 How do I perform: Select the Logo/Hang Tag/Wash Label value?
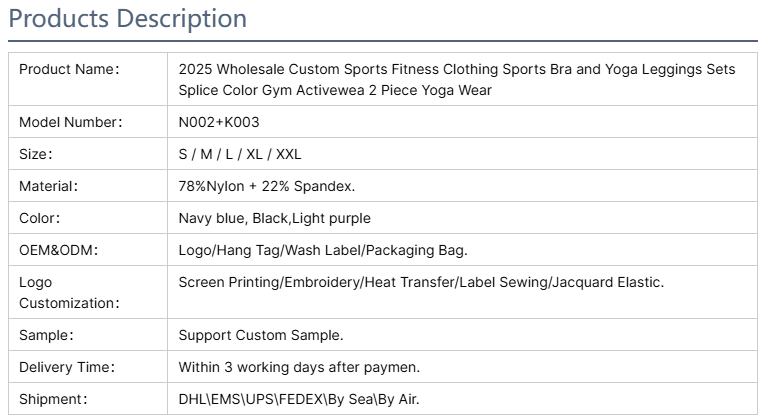tap(323, 250)
